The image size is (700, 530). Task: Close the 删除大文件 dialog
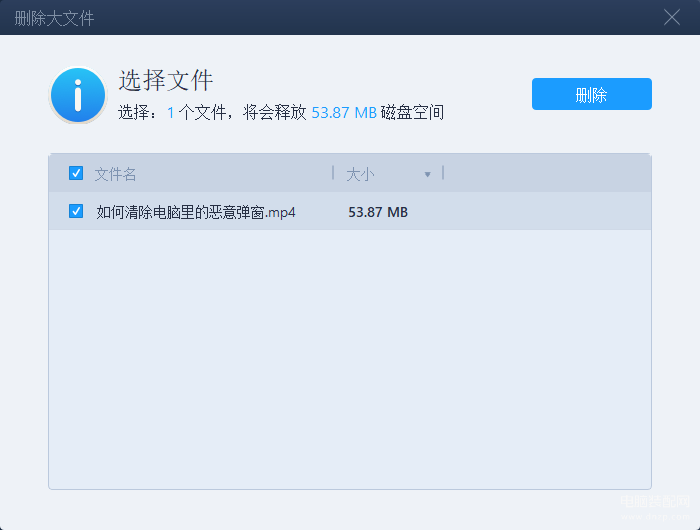coord(671,18)
